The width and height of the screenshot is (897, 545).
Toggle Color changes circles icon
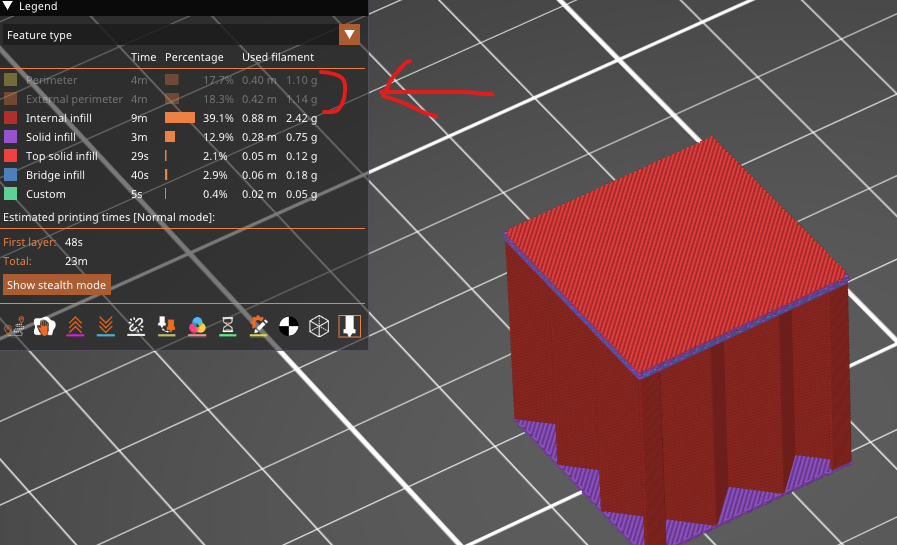pyautogui.click(x=197, y=327)
